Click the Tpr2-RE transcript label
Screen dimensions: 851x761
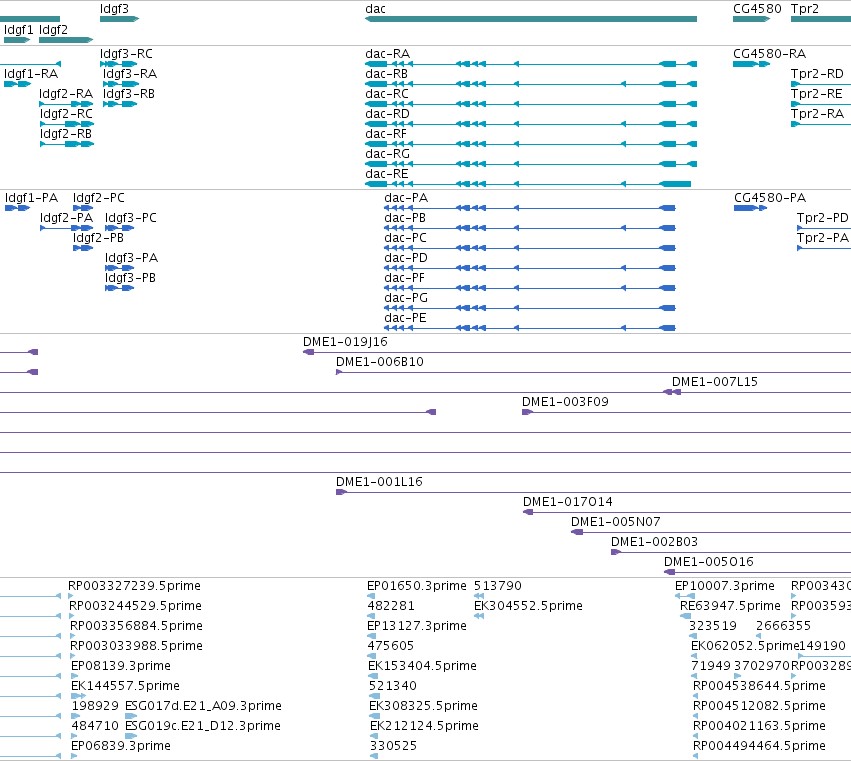tap(817, 94)
